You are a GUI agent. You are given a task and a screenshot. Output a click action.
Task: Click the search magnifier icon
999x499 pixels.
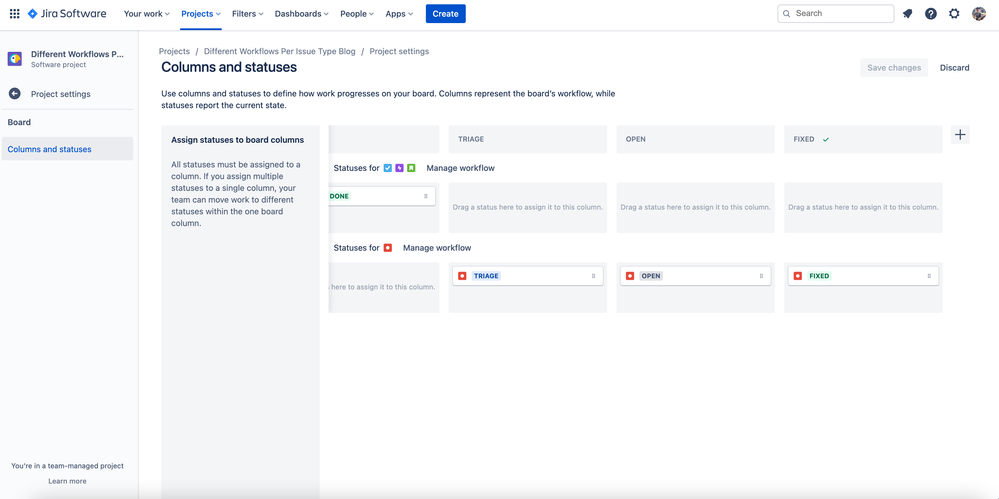coord(787,13)
